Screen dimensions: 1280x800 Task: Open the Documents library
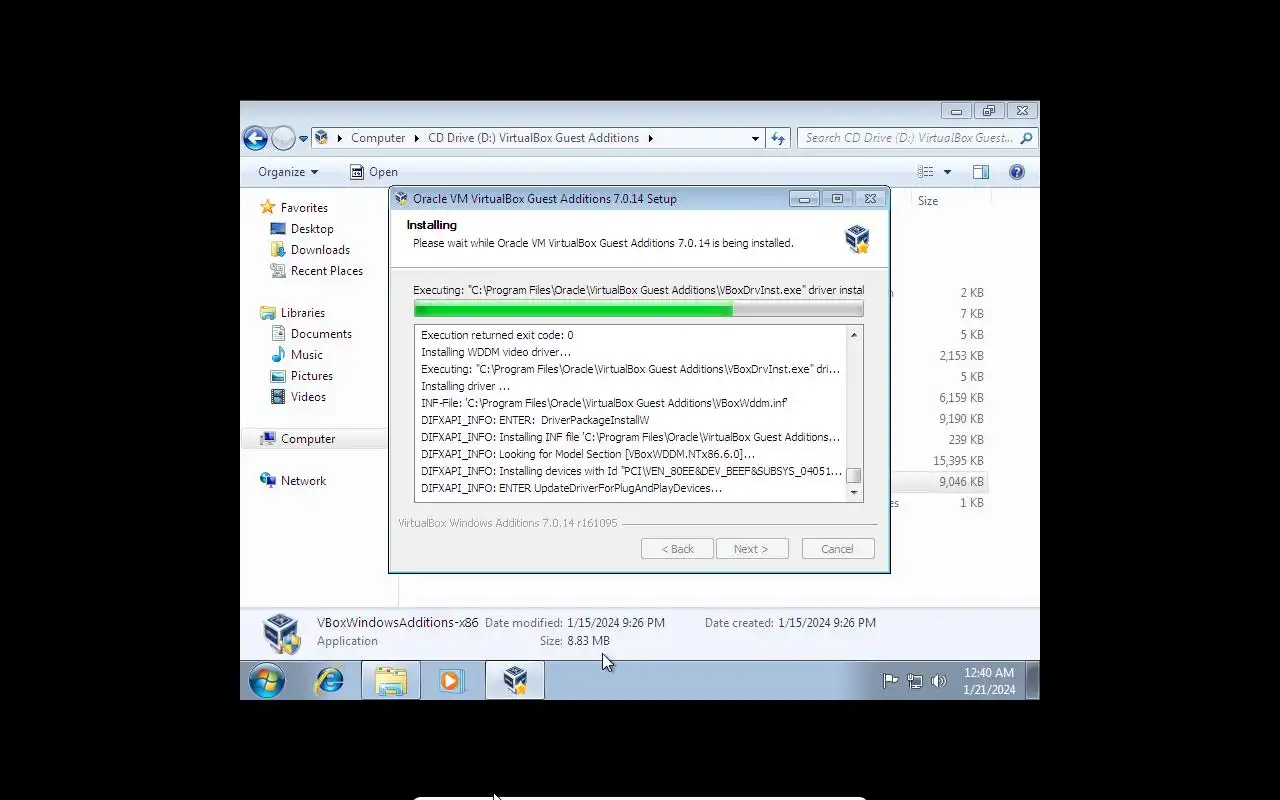point(321,334)
